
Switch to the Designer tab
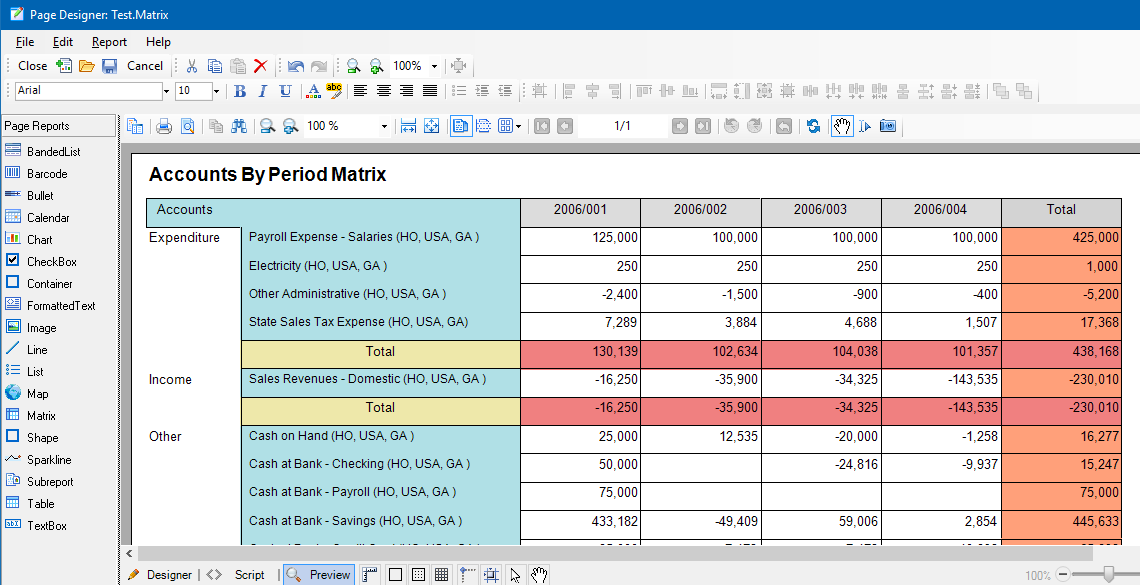coord(160,575)
